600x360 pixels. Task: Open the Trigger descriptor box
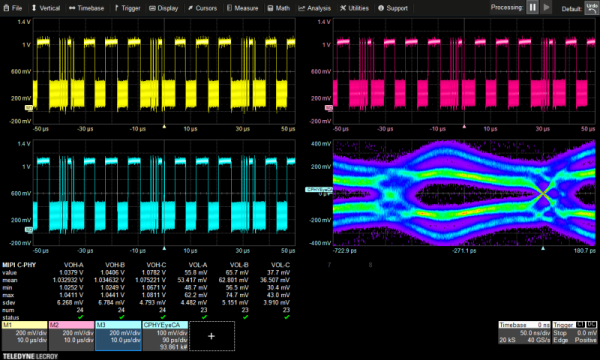[x=574, y=332]
